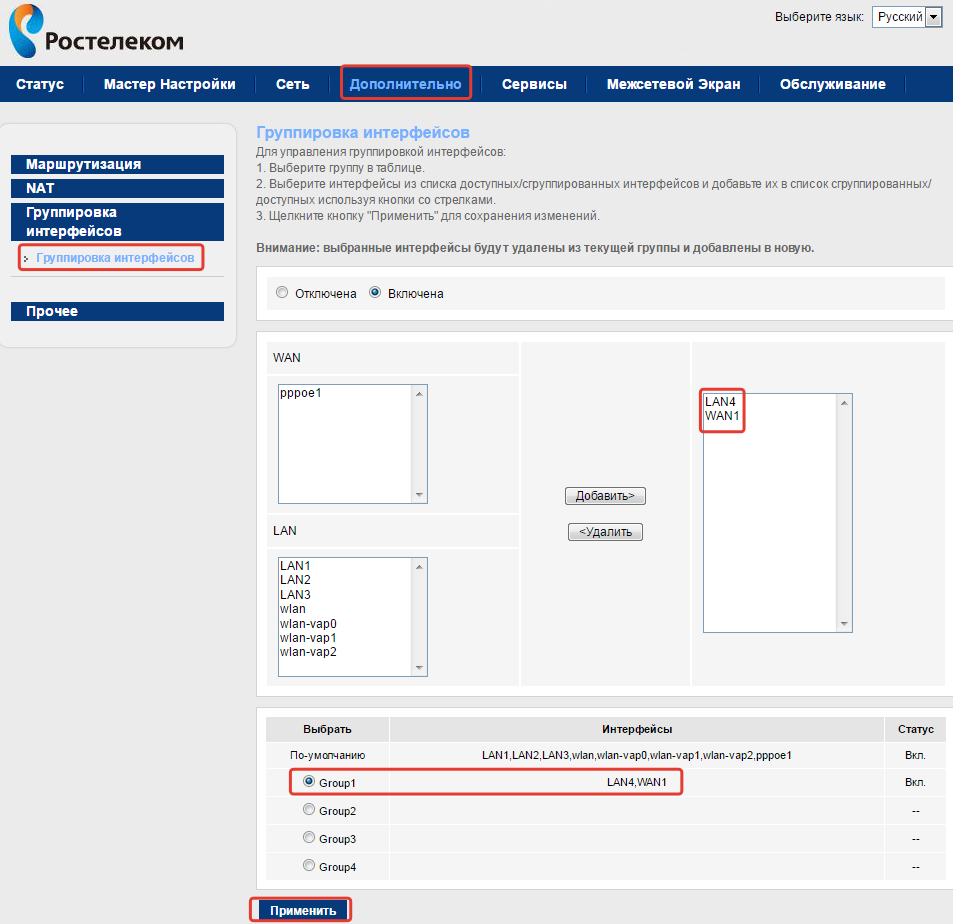This screenshot has width=953, height=924.
Task: Select the Group2 radio button
Action: 309,810
